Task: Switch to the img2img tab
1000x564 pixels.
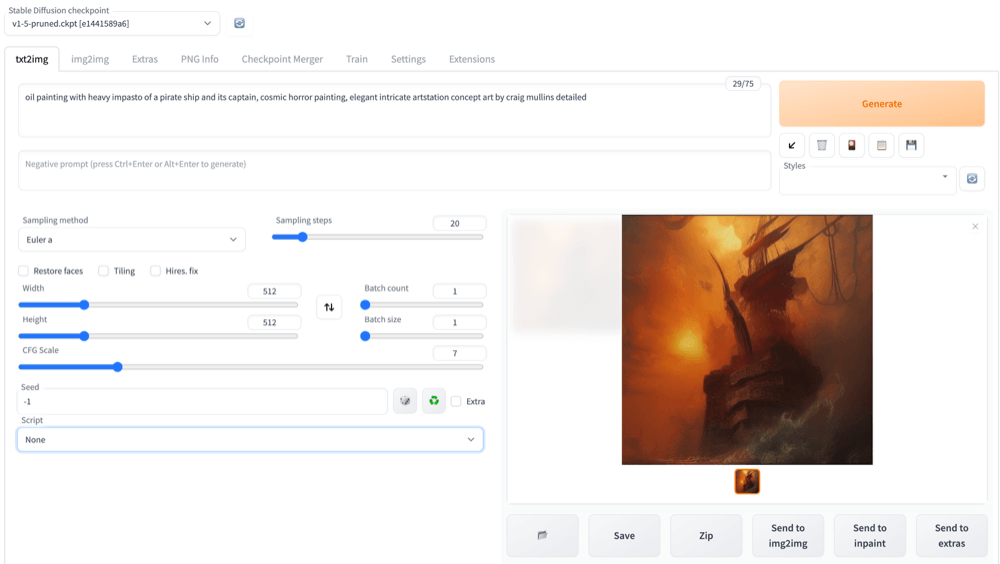Action: 90,59
